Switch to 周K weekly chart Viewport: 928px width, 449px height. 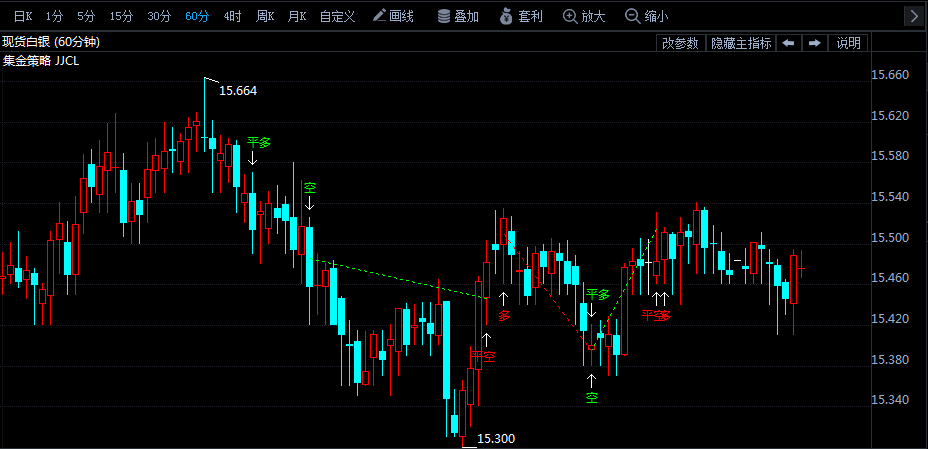click(265, 16)
